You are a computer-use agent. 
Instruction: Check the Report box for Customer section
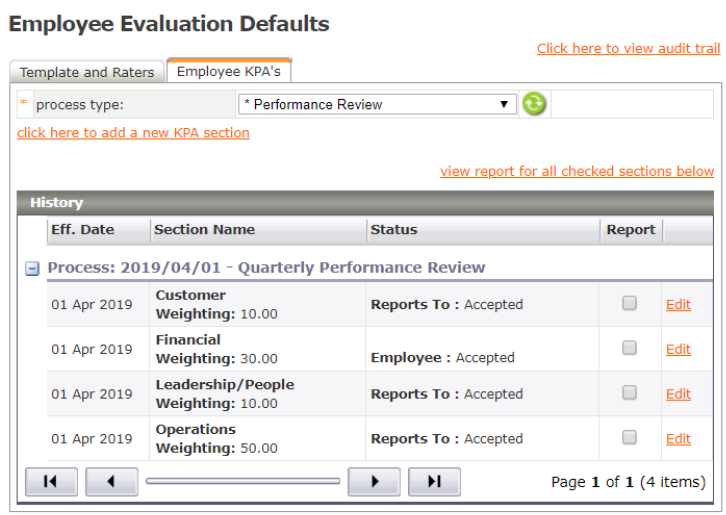tap(629, 303)
